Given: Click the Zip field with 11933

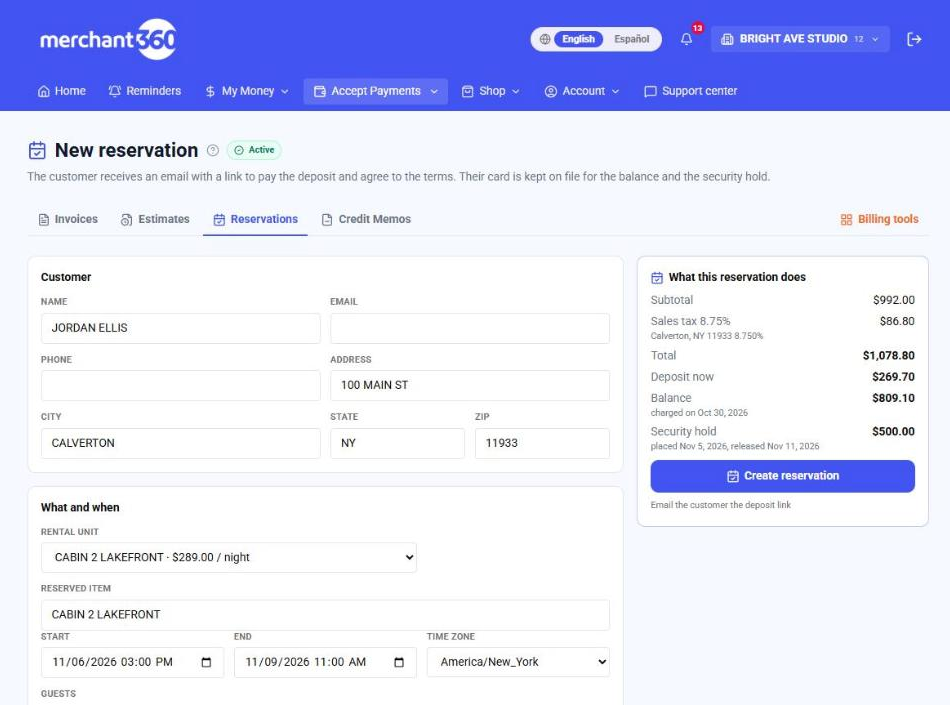Looking at the screenshot, I should tap(542, 443).
